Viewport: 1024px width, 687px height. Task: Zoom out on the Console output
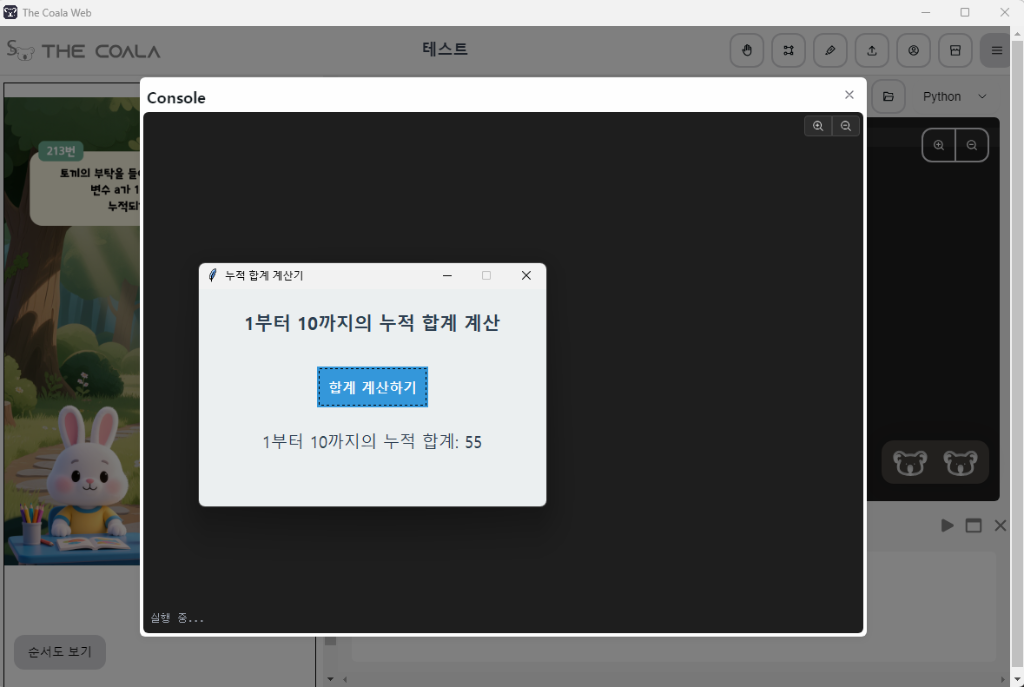point(846,125)
